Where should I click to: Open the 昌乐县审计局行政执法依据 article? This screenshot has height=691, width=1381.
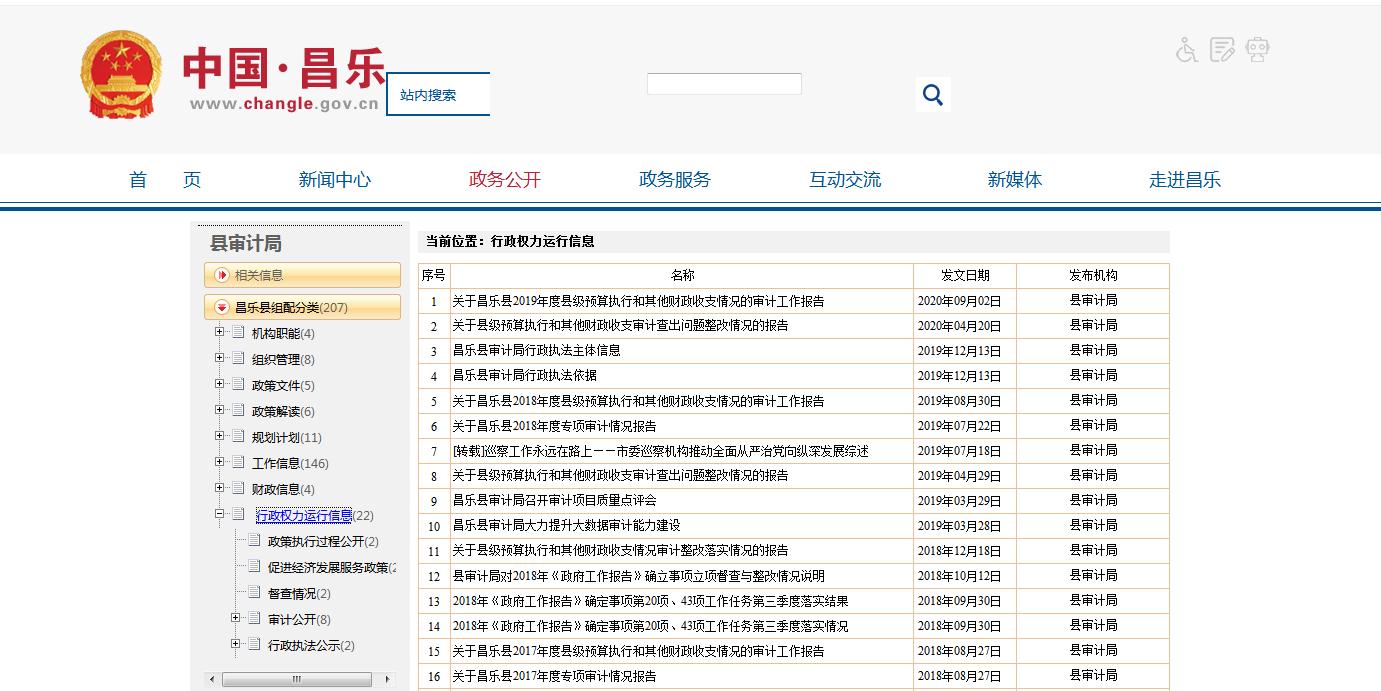pyautogui.click(x=525, y=376)
